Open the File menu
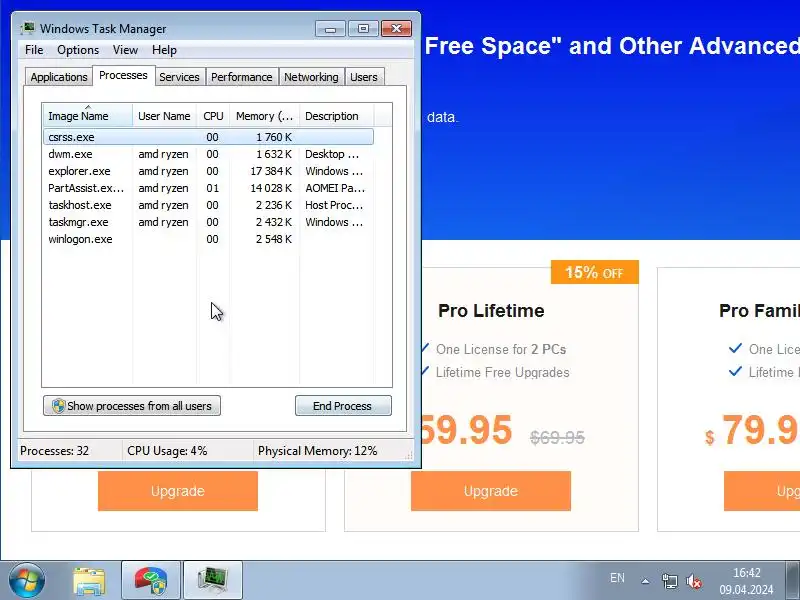The height and width of the screenshot is (600, 800). [34, 49]
